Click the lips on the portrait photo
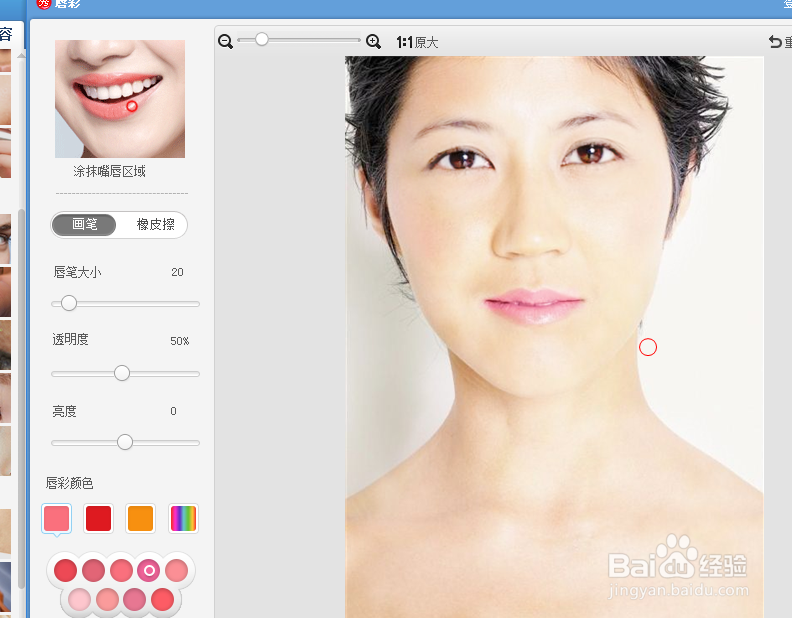 coord(533,305)
